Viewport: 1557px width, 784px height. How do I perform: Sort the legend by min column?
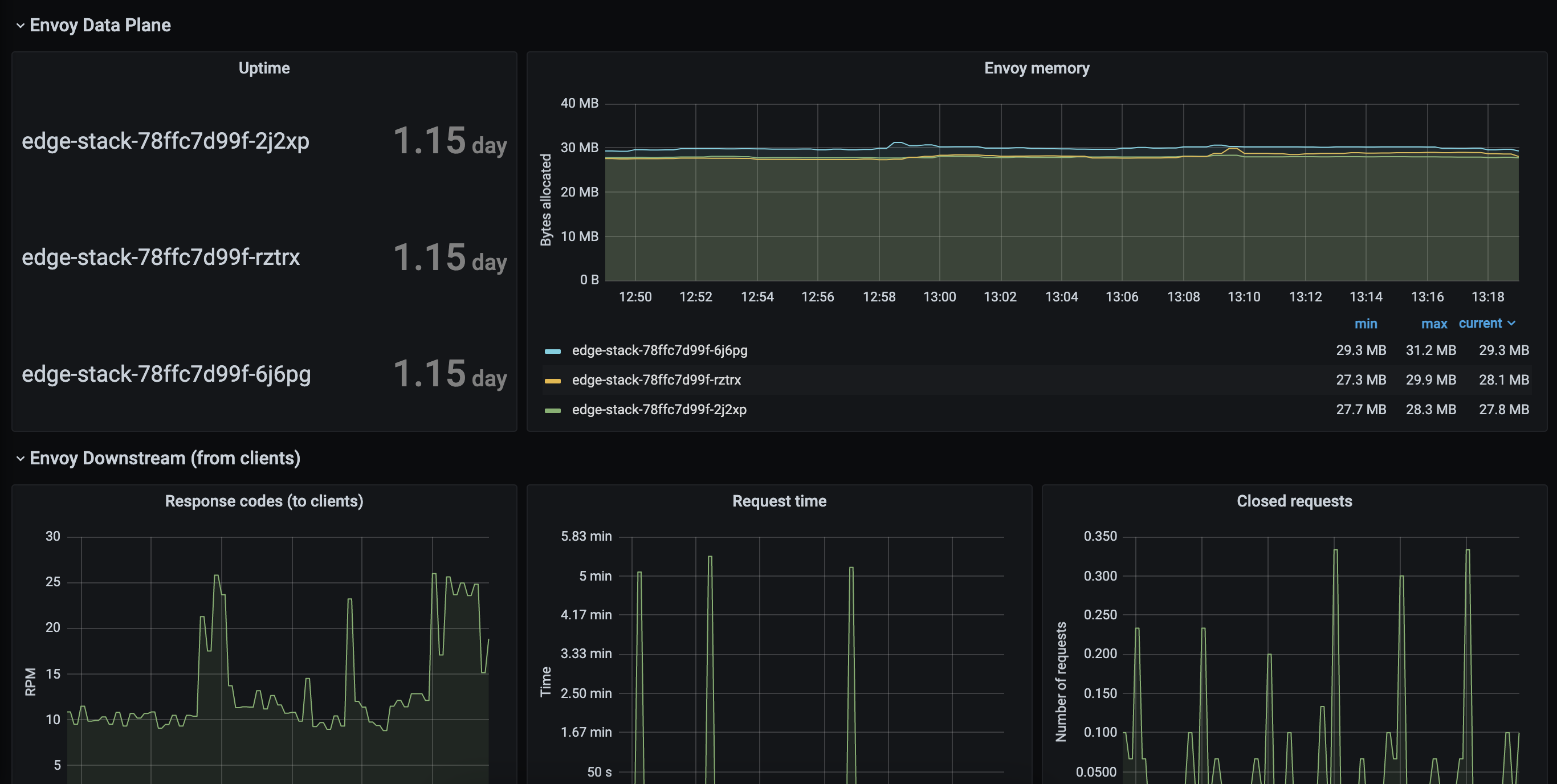[1366, 324]
